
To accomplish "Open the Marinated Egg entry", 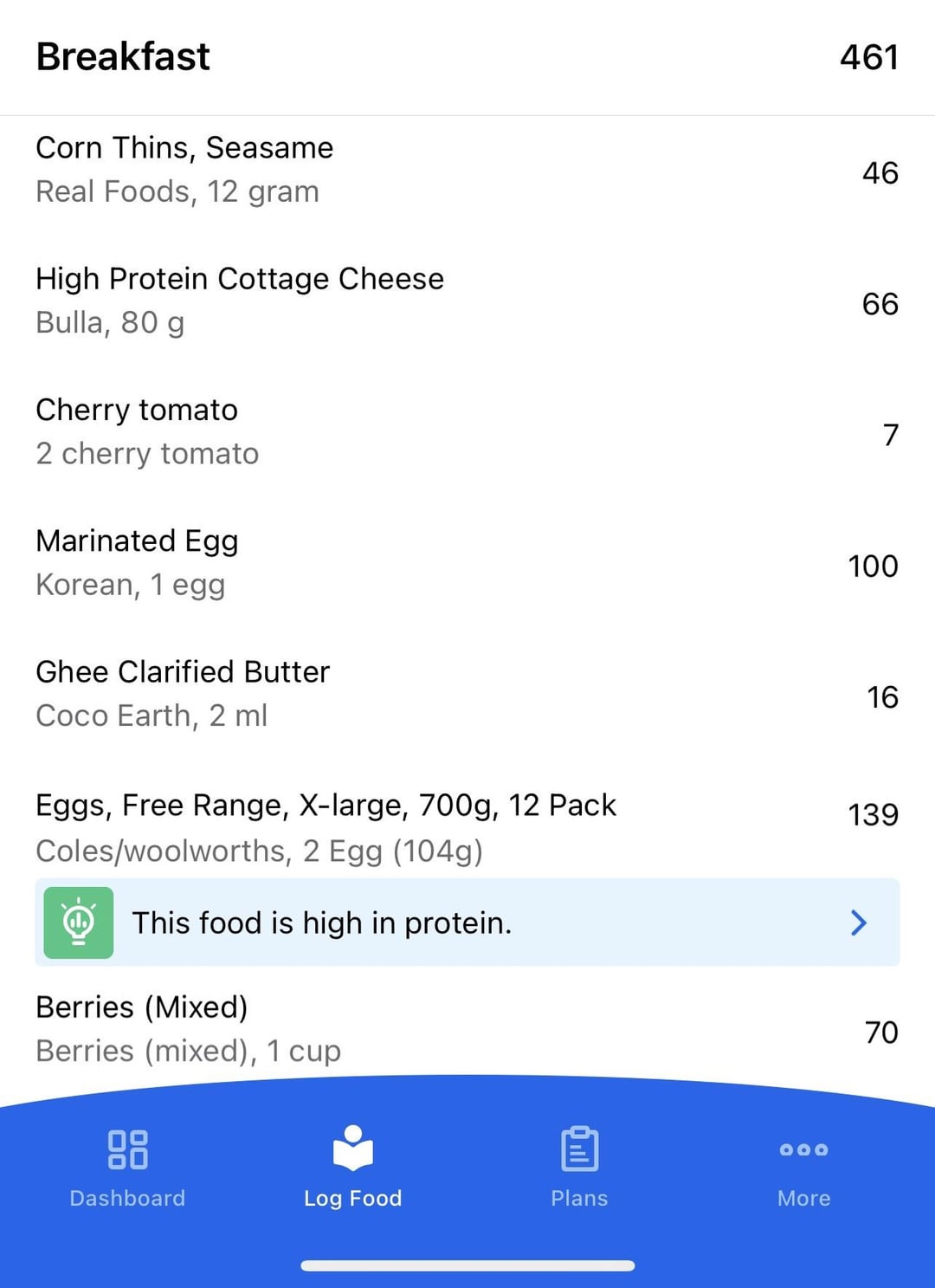I will (x=467, y=563).
